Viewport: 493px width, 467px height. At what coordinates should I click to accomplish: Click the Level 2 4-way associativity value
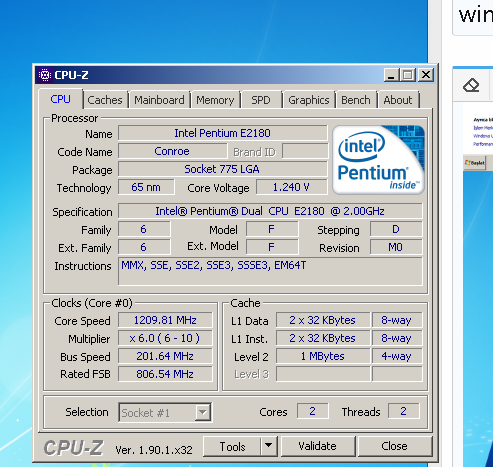click(397, 356)
